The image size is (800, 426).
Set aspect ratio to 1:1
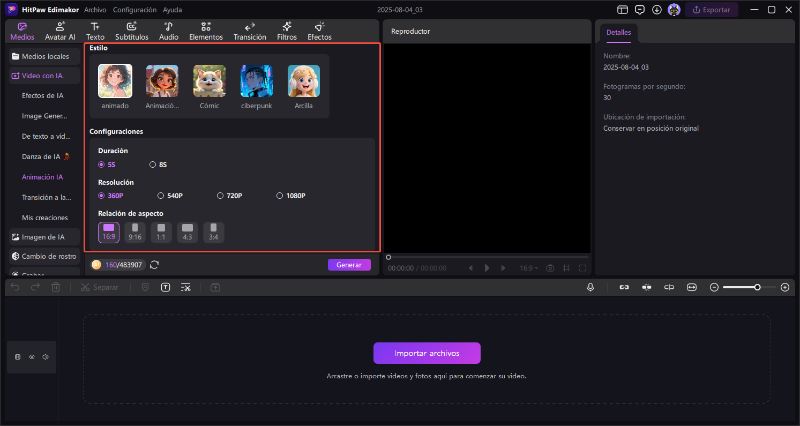point(161,232)
